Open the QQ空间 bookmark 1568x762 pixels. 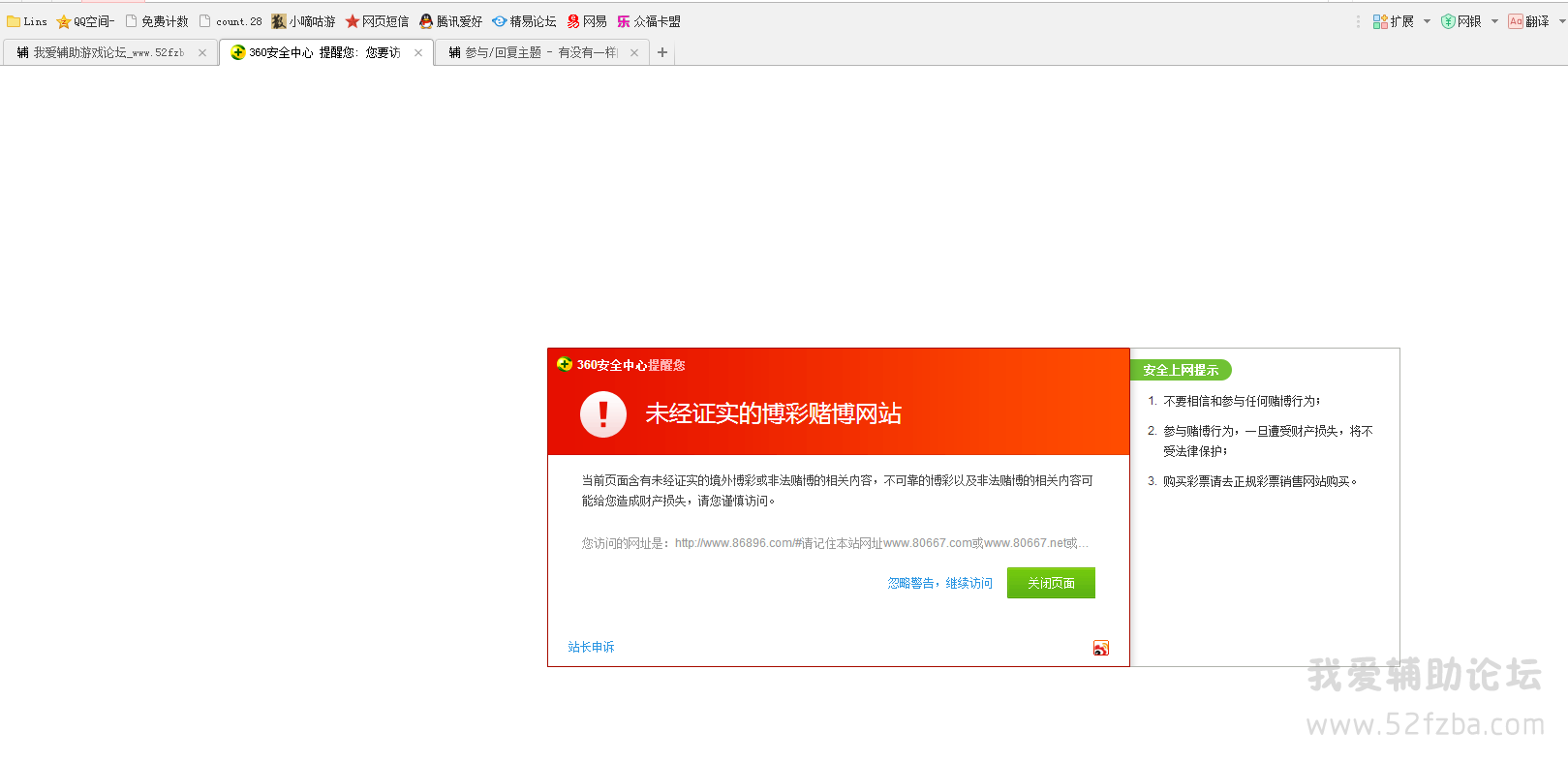tap(85, 21)
